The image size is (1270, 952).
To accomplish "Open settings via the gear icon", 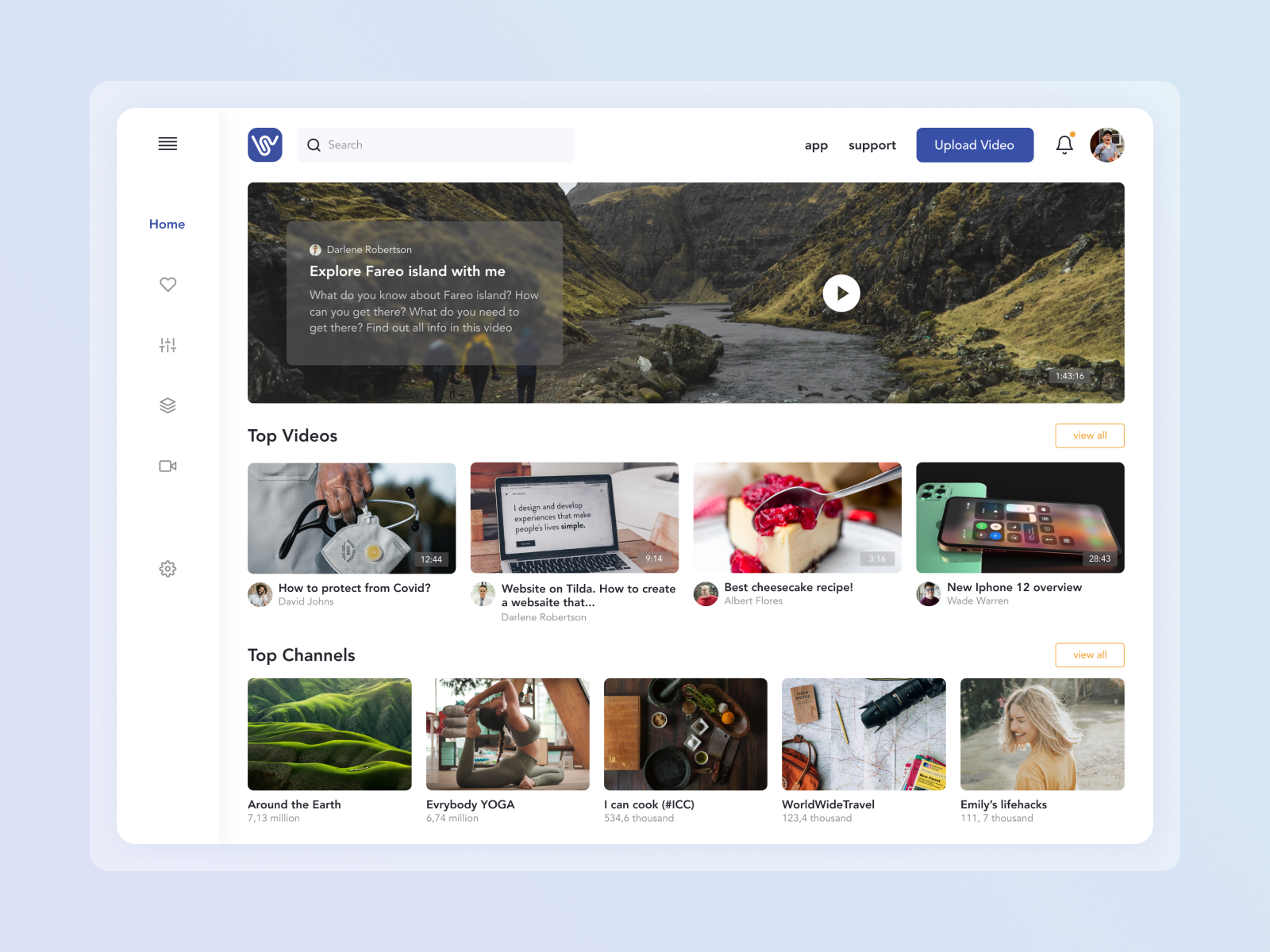I will (167, 569).
